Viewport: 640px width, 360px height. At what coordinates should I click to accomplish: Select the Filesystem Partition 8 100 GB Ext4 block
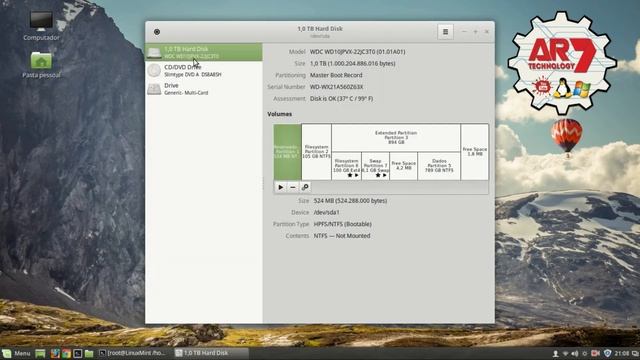coord(347,166)
